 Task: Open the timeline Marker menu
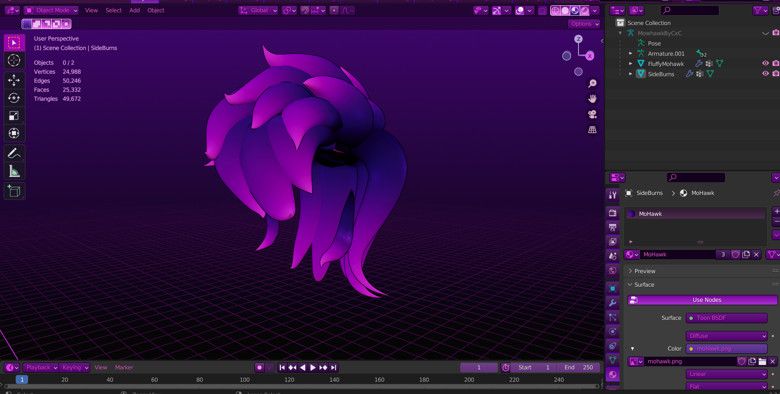tap(124, 368)
